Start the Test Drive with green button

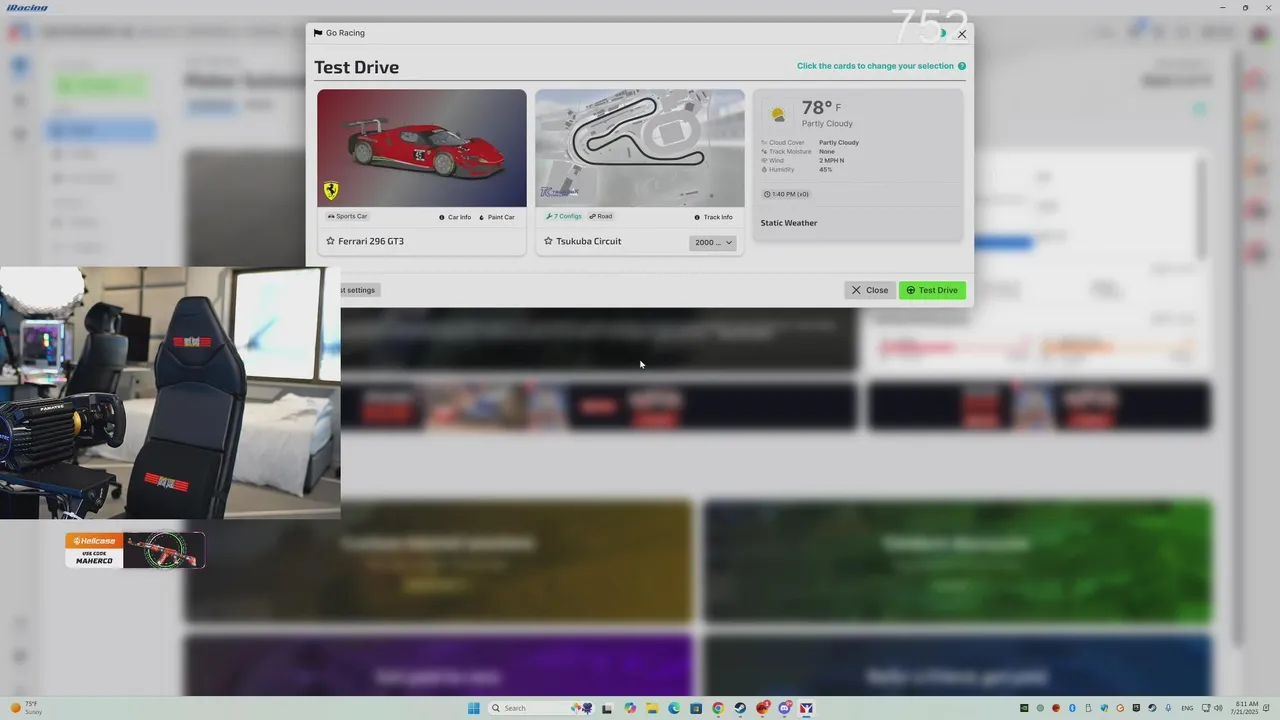pos(932,290)
